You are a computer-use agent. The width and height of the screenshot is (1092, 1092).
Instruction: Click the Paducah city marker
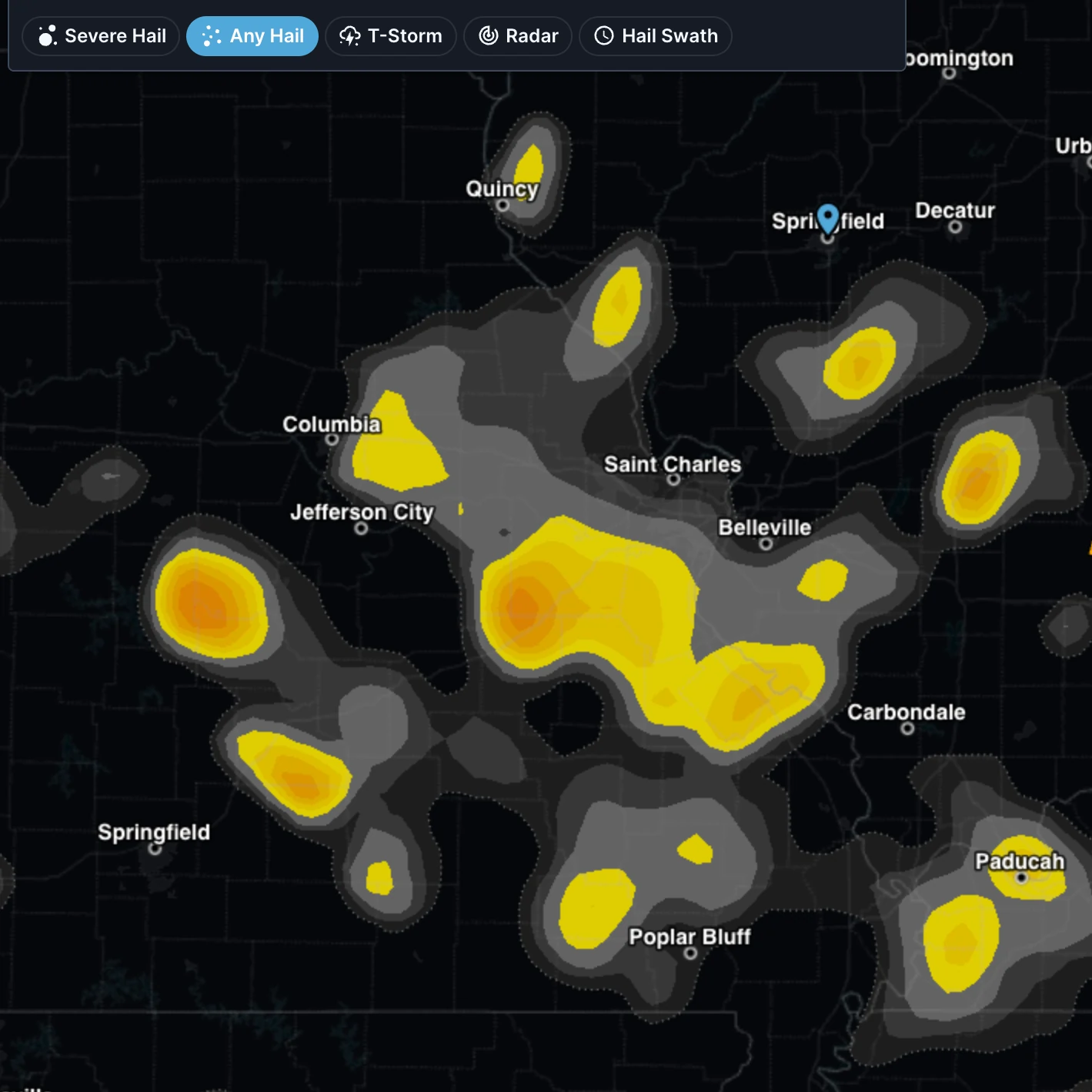tap(1021, 878)
